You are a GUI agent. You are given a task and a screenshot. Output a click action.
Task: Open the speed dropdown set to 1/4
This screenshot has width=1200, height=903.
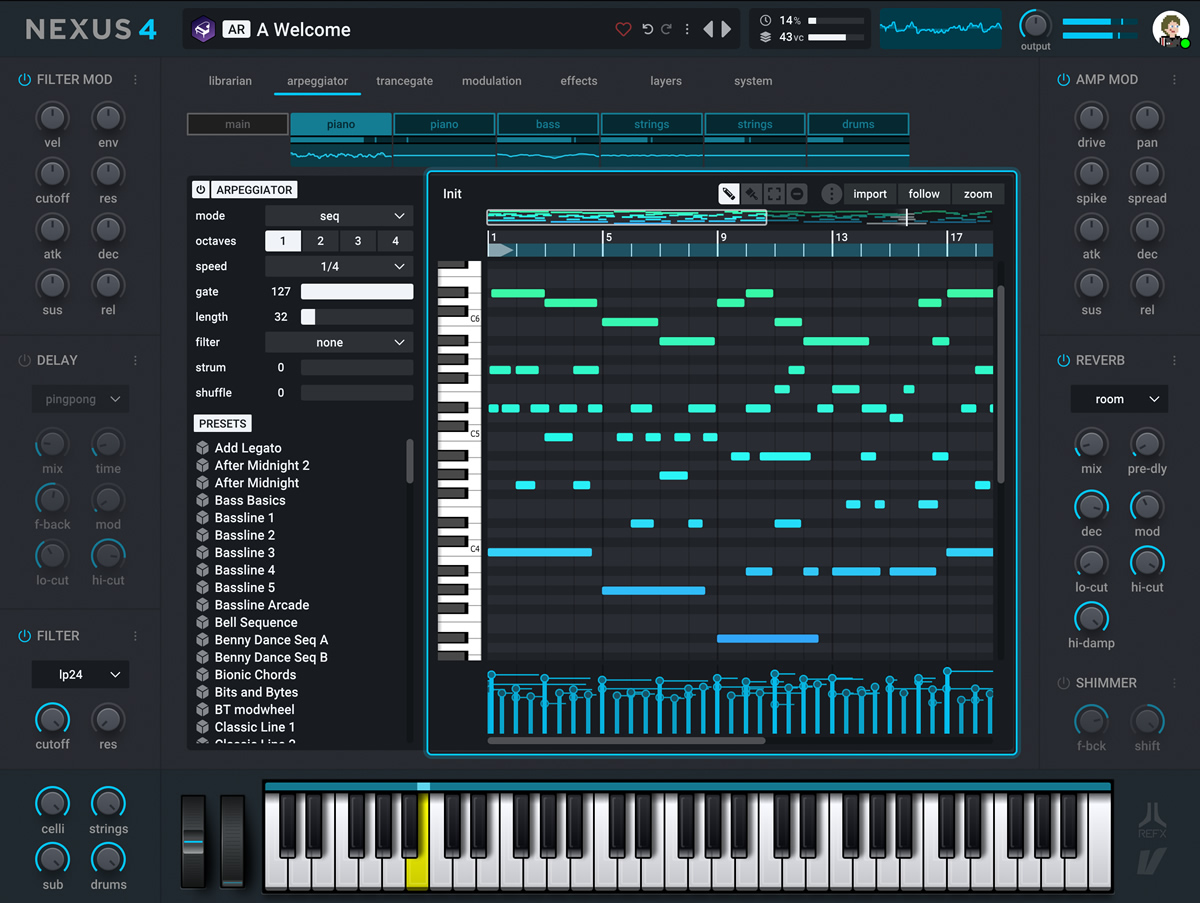pos(338,266)
